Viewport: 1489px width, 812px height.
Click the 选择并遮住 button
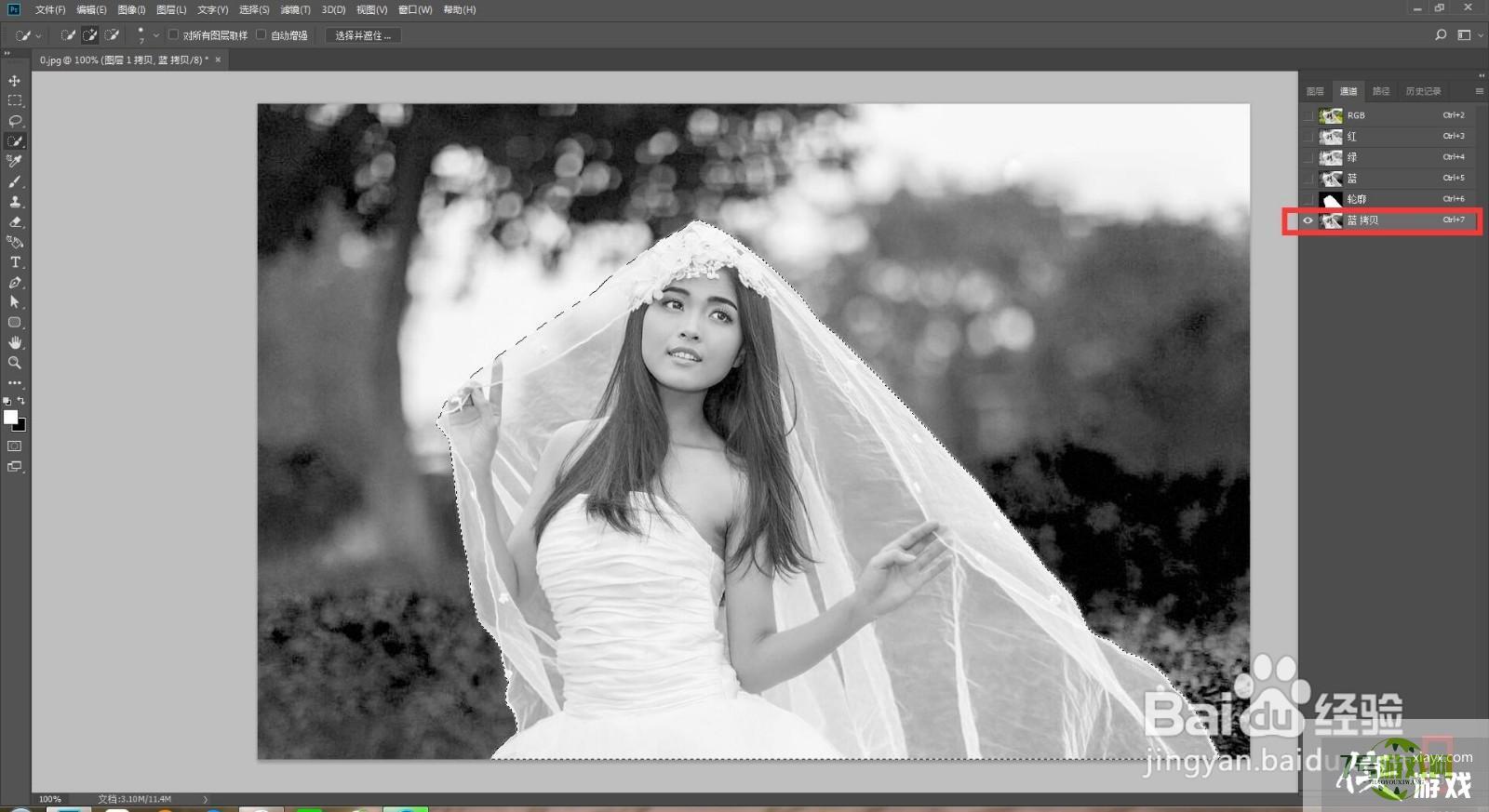click(x=363, y=35)
